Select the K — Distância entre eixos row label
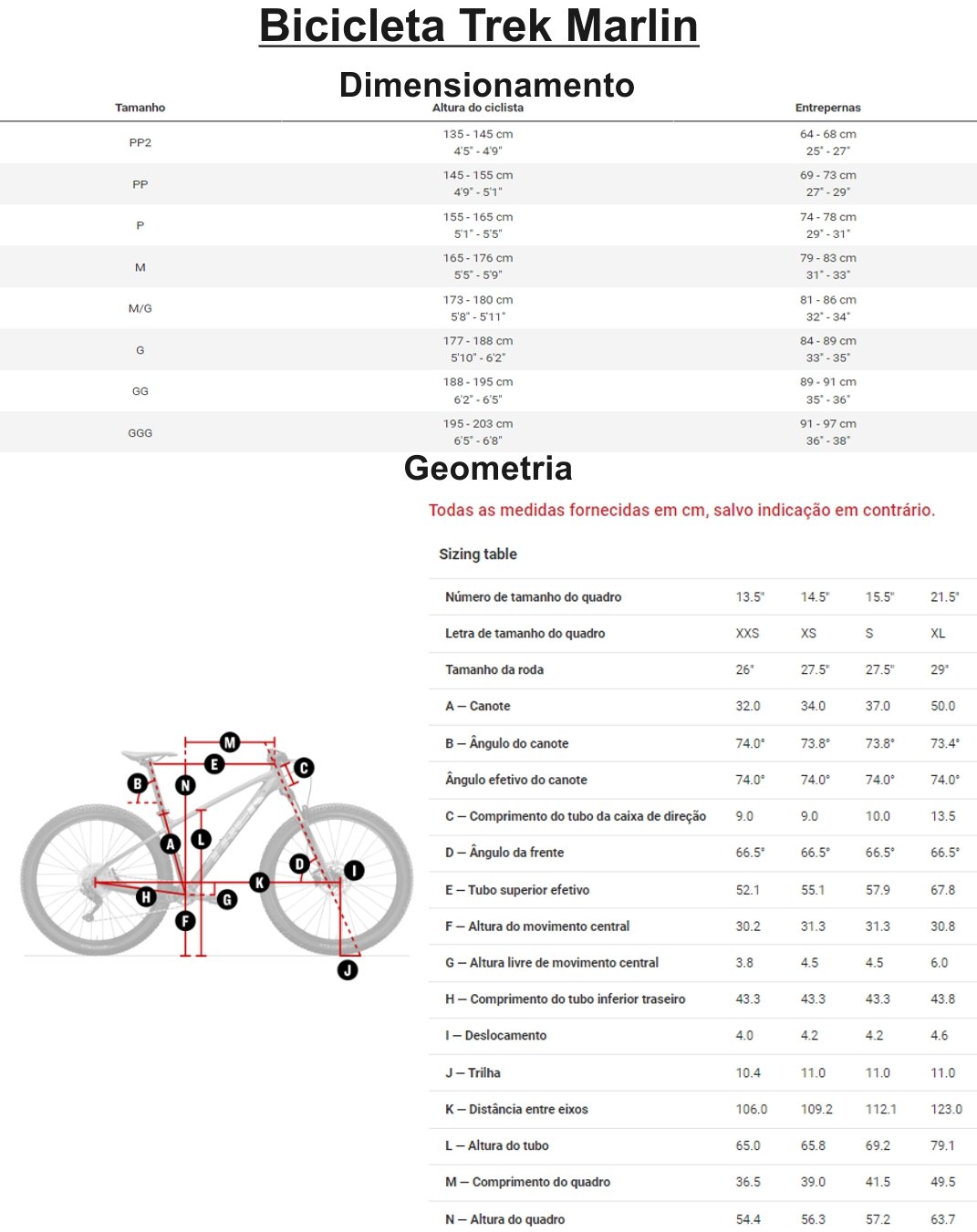The width and height of the screenshot is (977, 1232). point(516,1110)
